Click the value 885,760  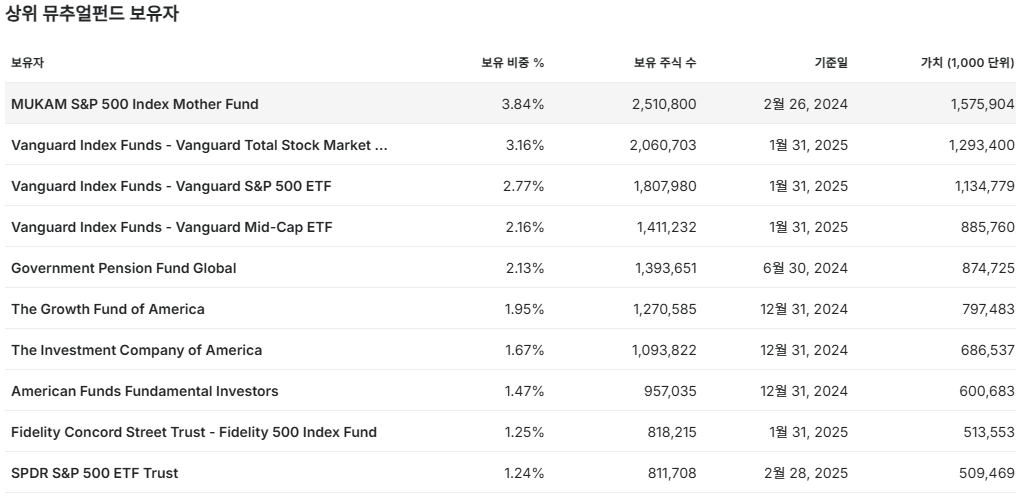[x=988, y=227]
